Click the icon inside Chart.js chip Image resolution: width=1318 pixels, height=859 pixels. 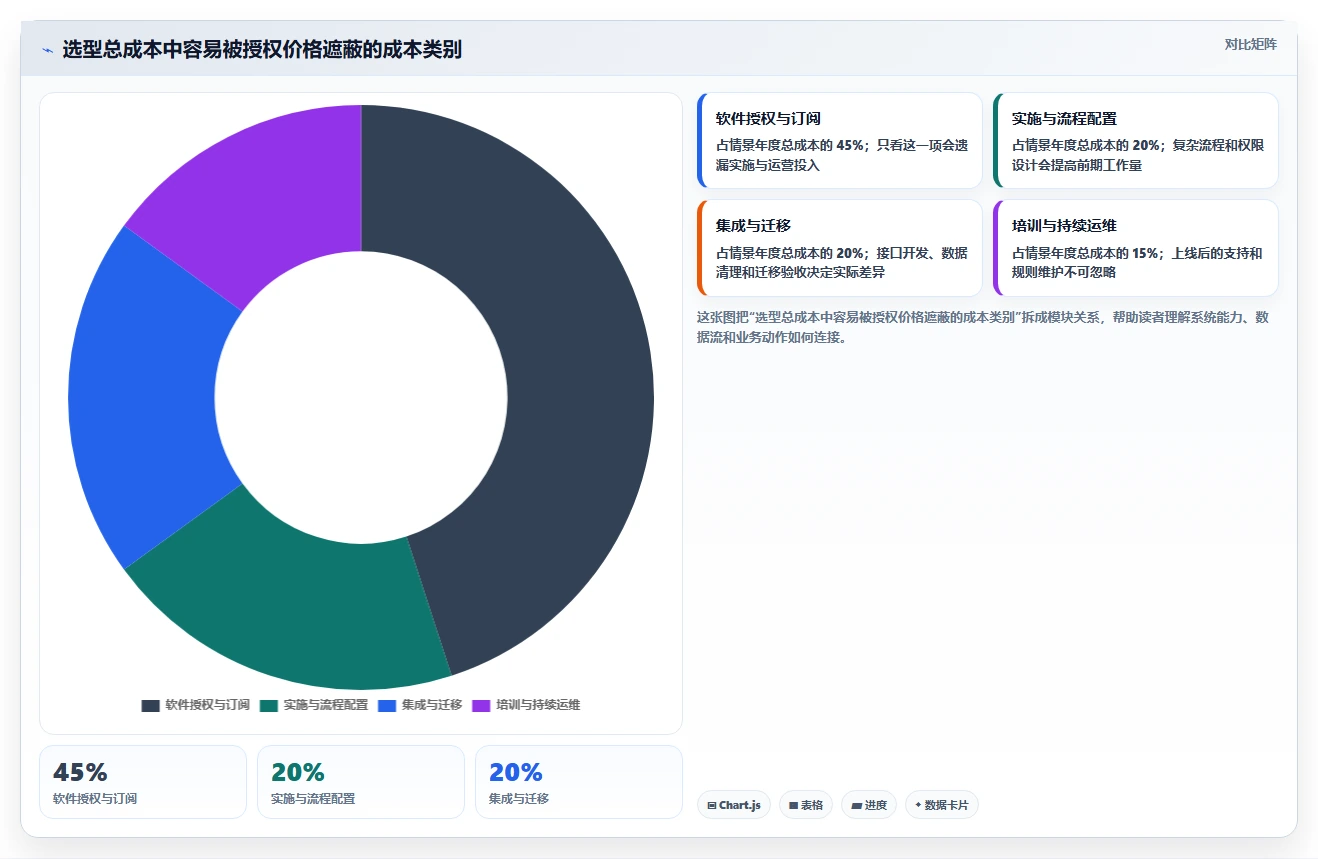712,805
